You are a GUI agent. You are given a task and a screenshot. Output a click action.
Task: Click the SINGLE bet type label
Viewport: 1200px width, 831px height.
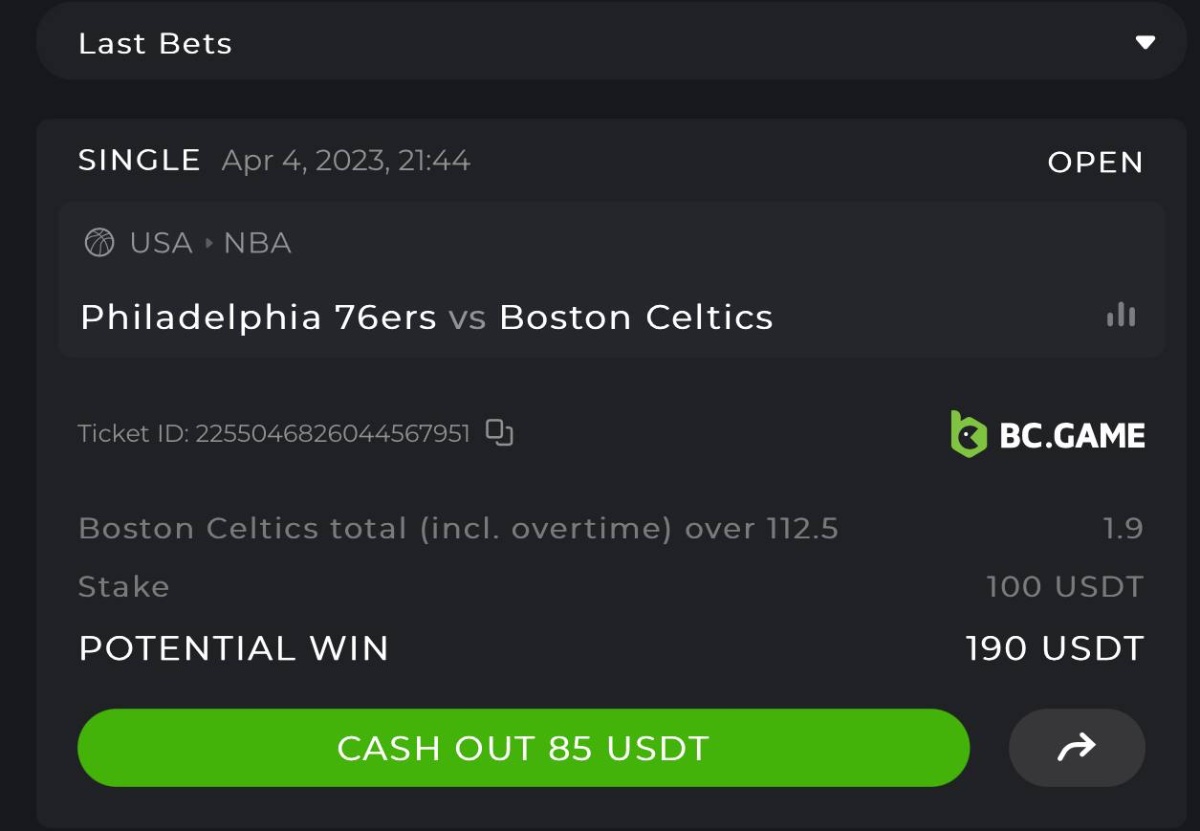point(139,160)
